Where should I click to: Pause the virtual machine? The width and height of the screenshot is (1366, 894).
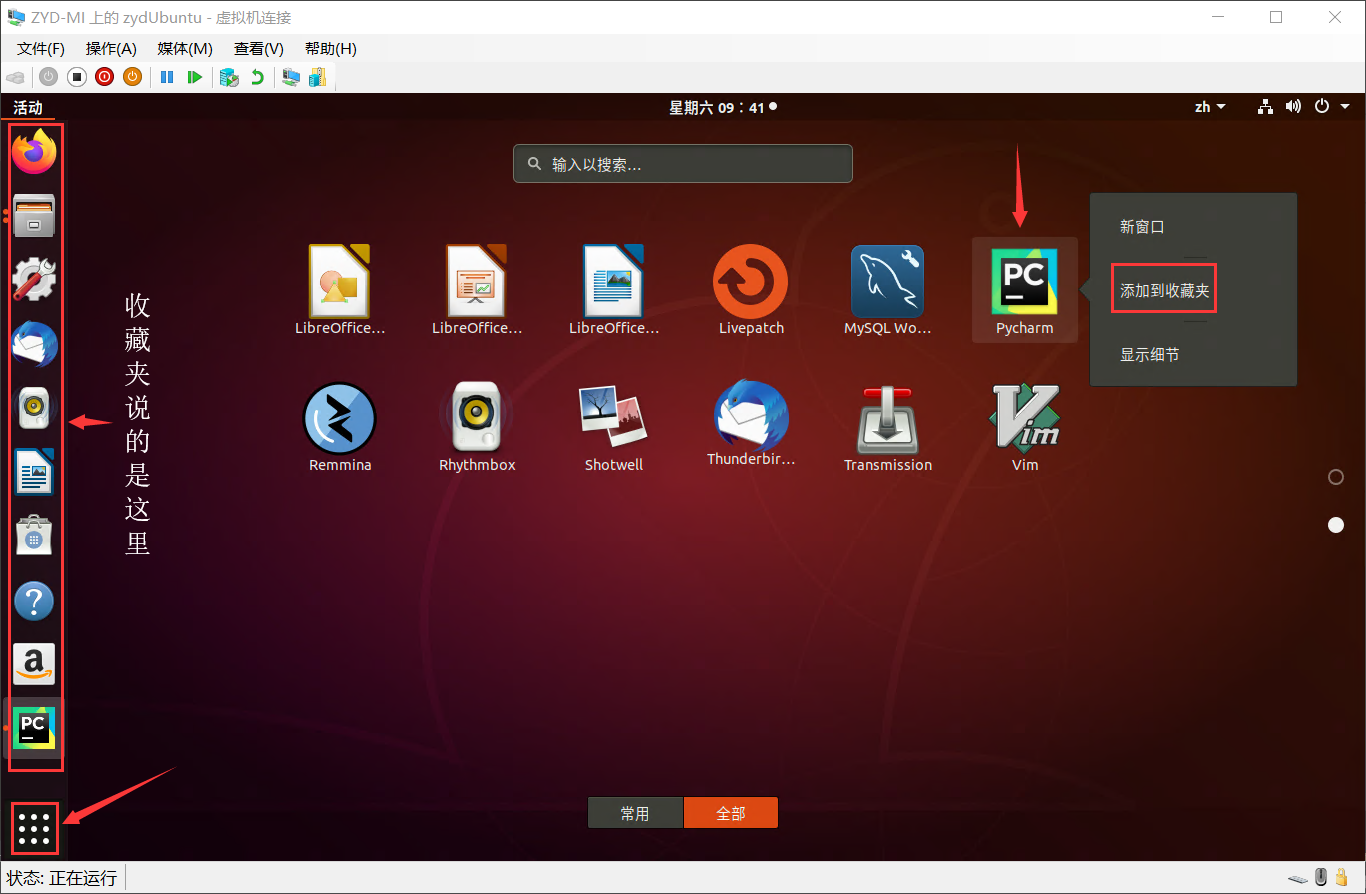pos(167,77)
